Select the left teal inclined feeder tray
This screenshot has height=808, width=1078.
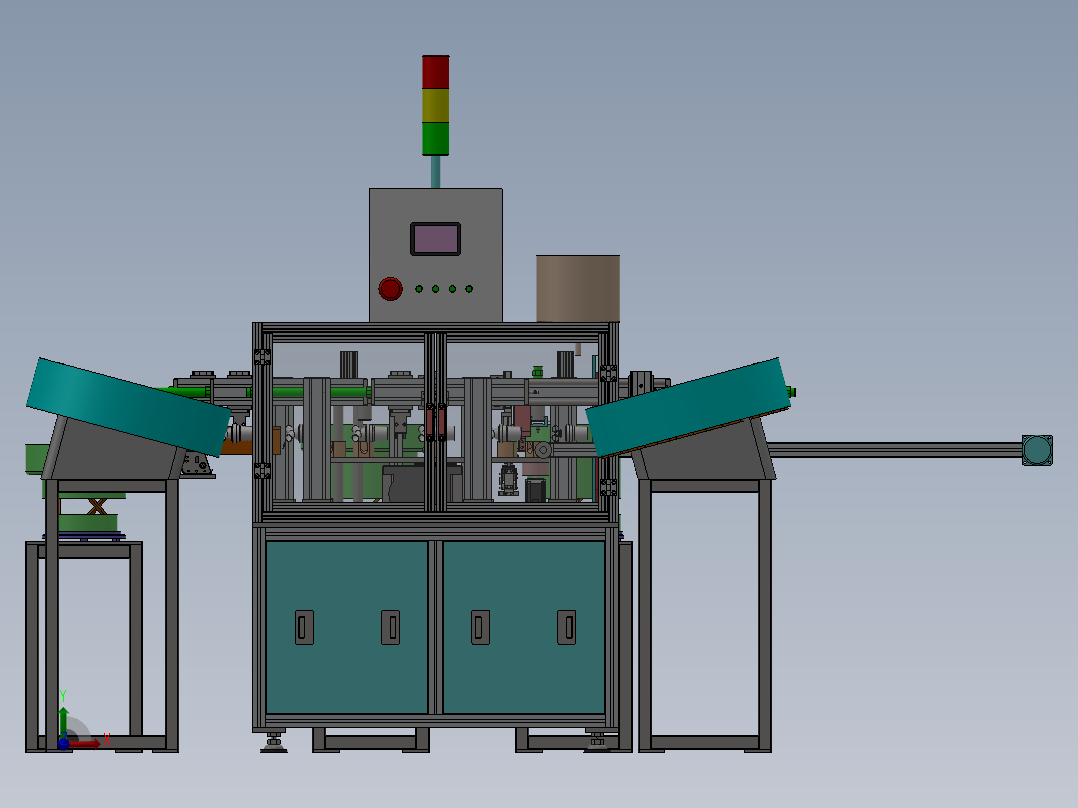point(129,406)
